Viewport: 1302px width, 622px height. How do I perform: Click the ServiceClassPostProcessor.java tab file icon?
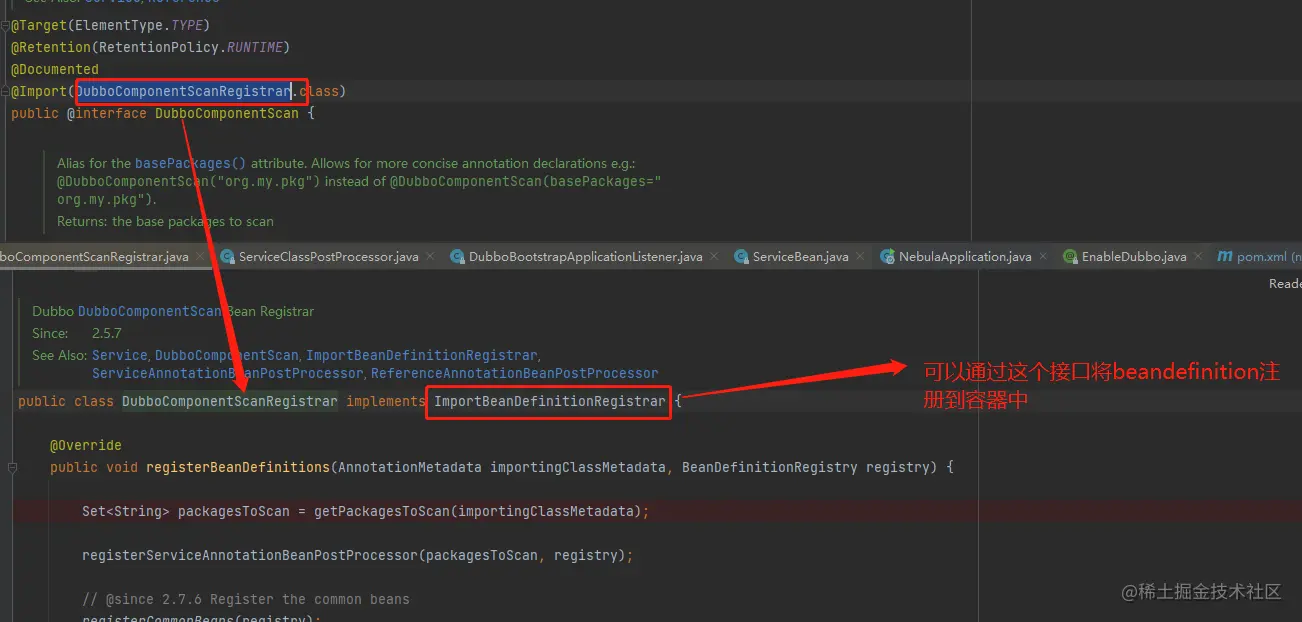227,257
